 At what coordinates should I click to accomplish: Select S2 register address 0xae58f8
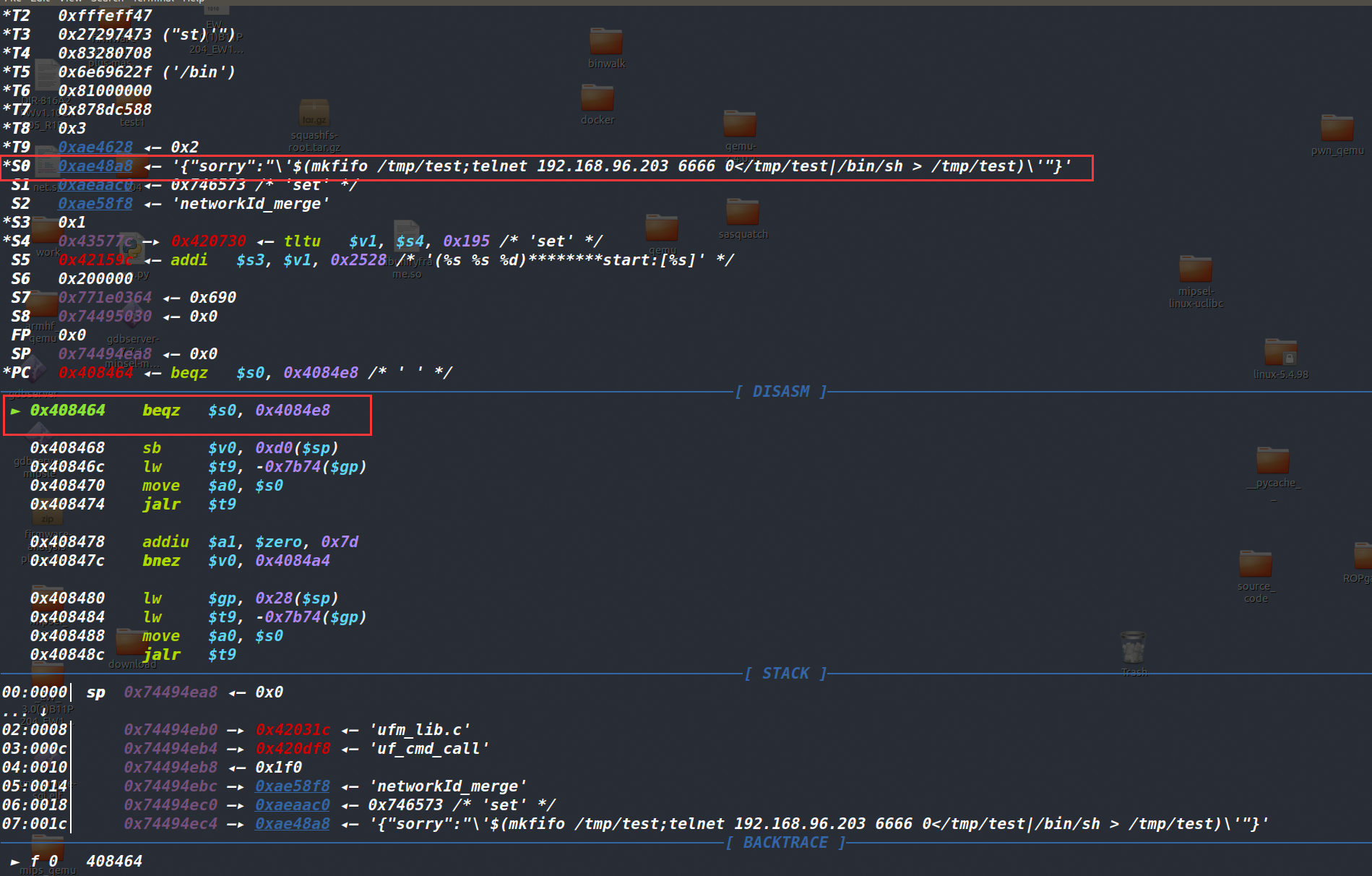click(95, 204)
